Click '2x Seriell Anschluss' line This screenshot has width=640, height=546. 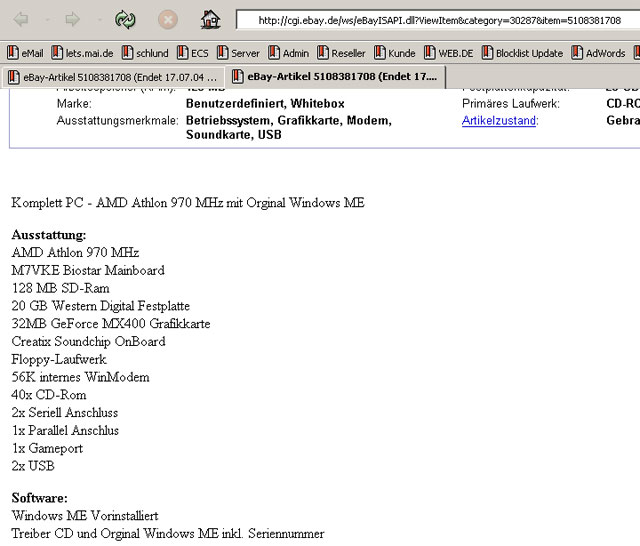[x=65, y=413]
